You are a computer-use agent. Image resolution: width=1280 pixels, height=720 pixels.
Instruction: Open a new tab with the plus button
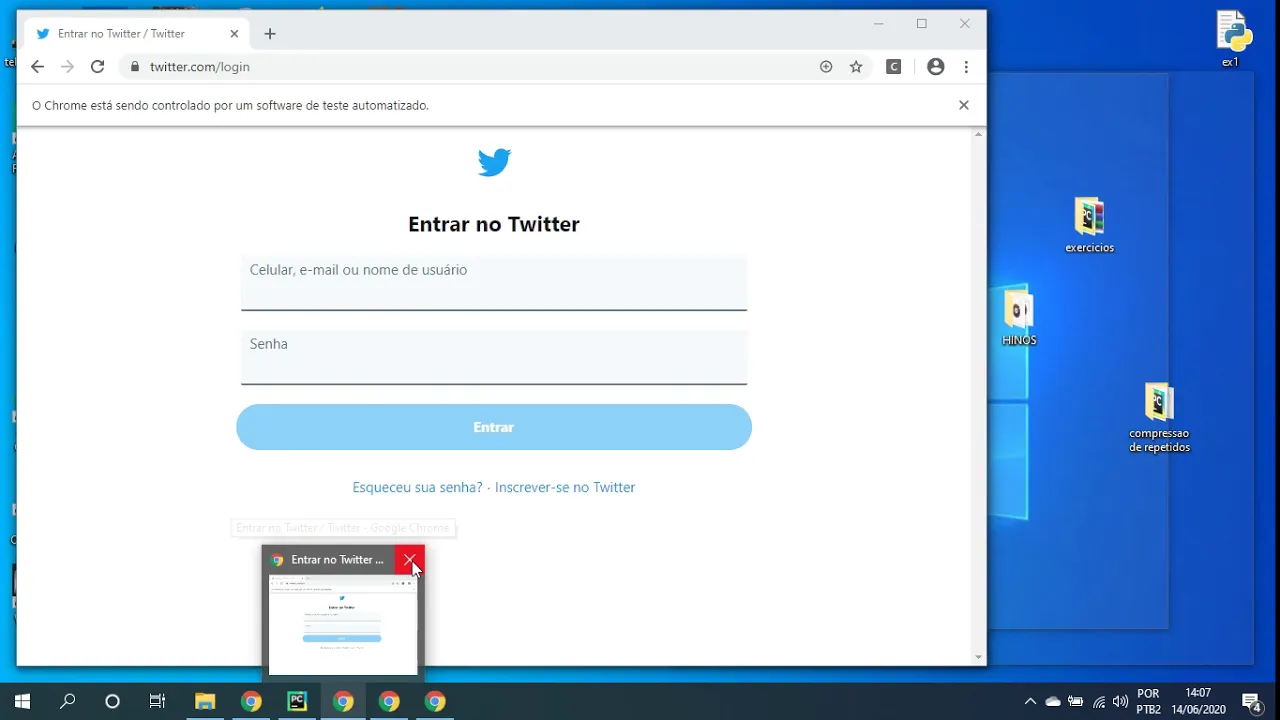(x=270, y=34)
